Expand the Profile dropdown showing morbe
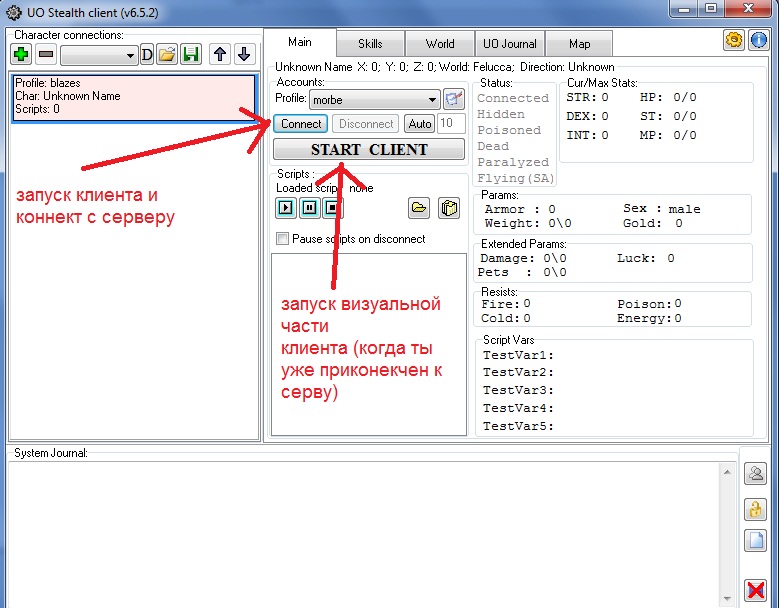 pos(375,100)
